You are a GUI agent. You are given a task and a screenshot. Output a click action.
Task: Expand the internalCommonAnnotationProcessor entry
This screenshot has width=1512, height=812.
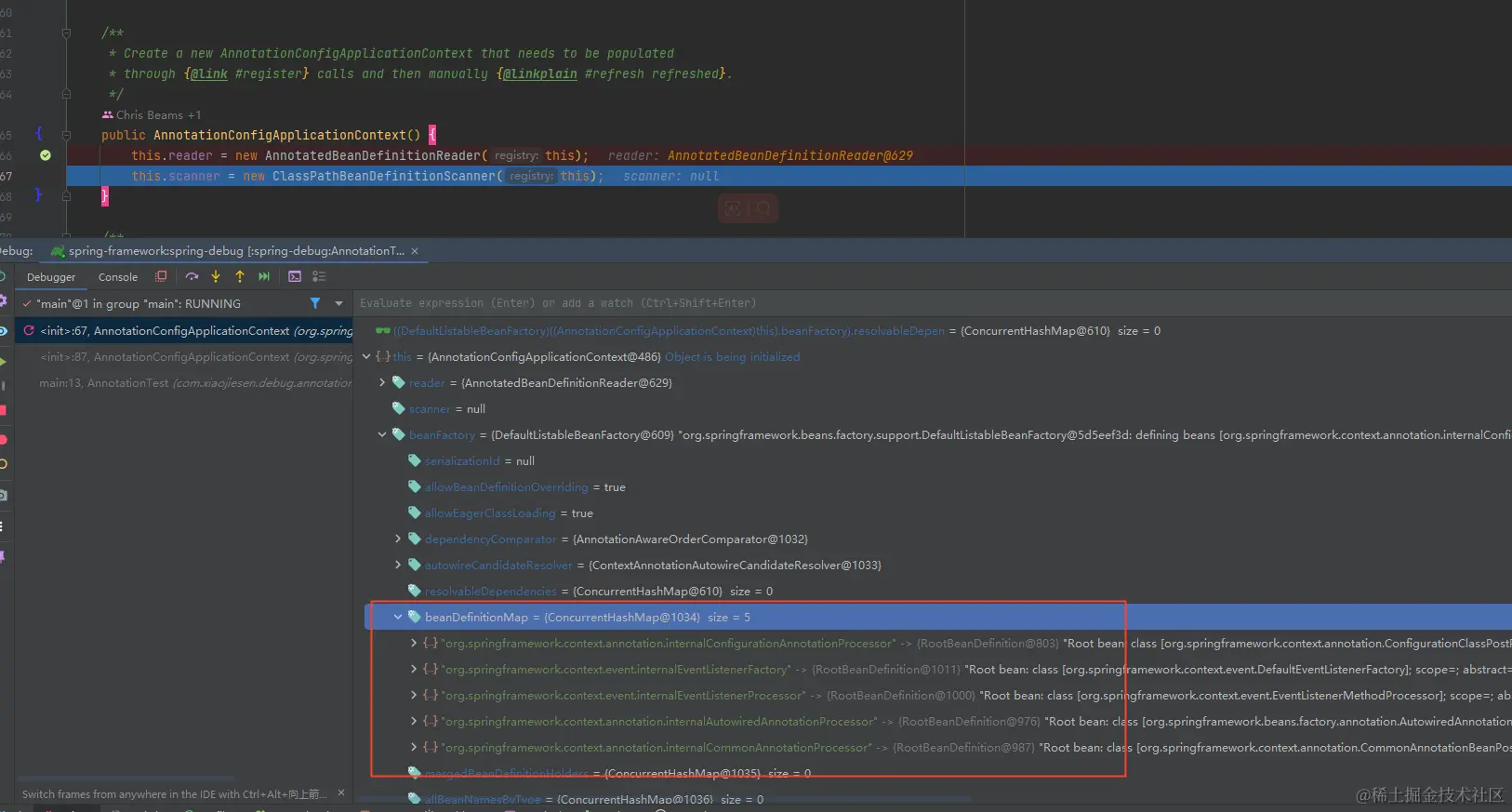point(414,747)
